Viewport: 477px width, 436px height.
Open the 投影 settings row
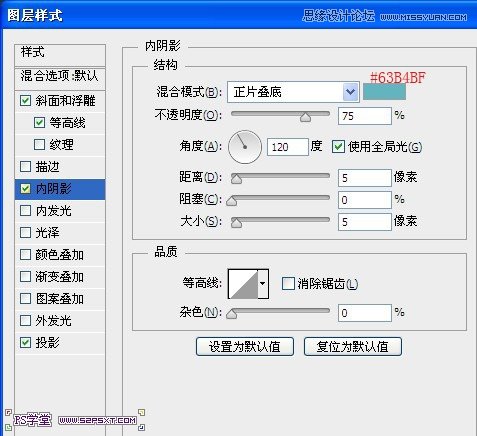pos(60,343)
